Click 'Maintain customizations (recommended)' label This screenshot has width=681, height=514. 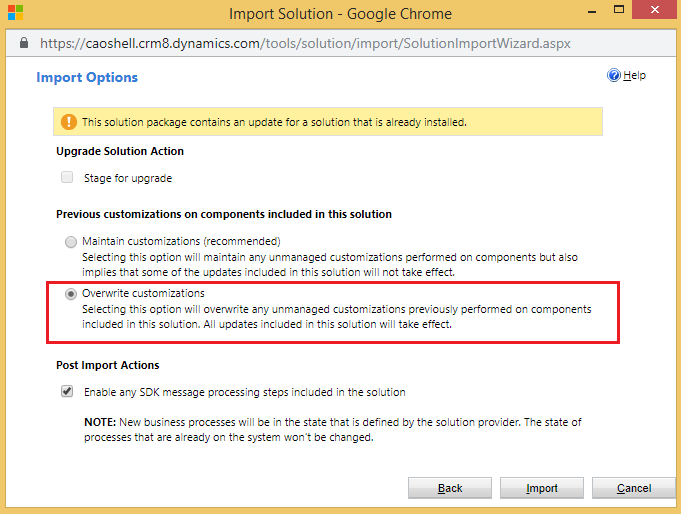pyautogui.click(x=181, y=241)
